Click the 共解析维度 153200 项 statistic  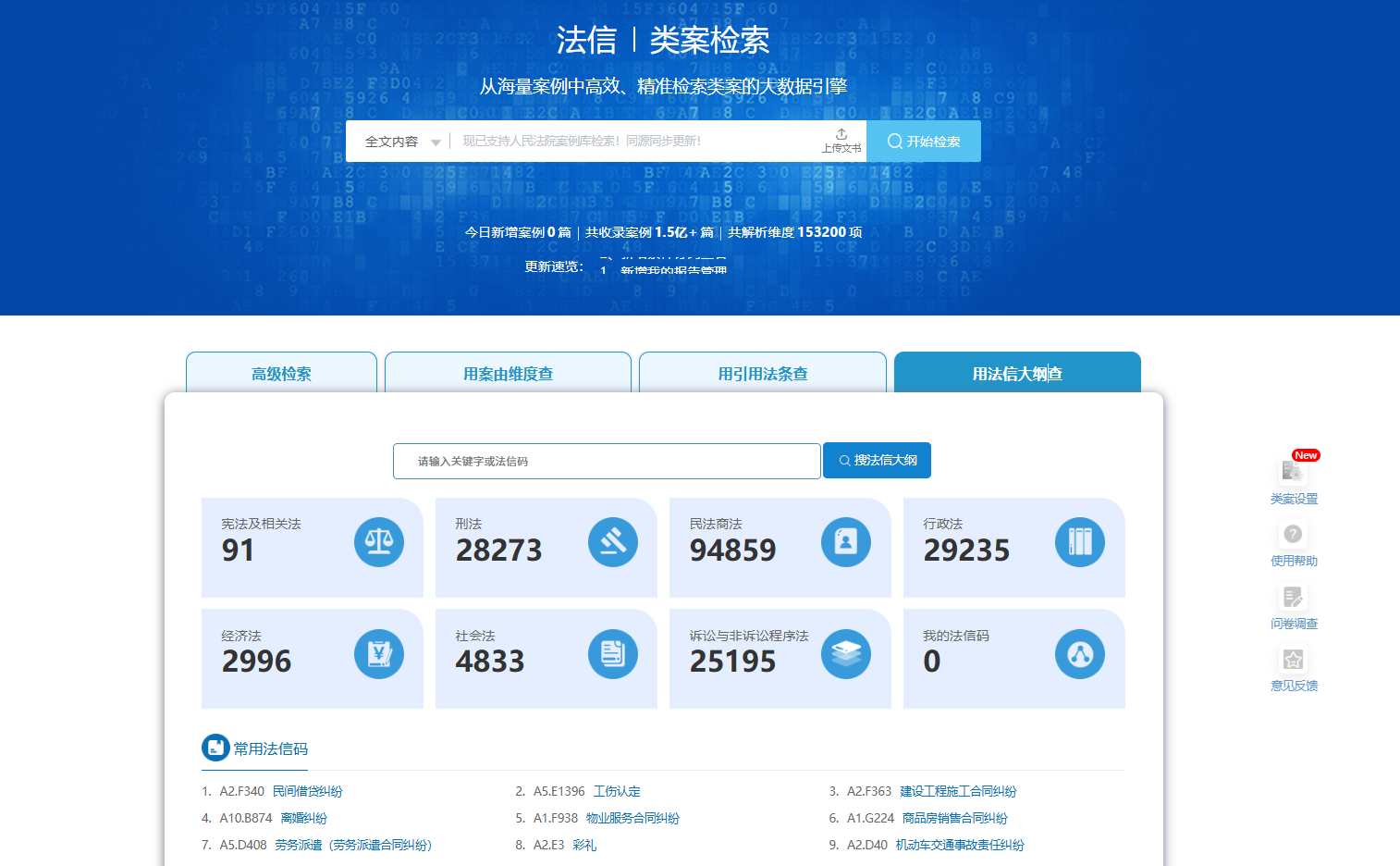(x=795, y=232)
